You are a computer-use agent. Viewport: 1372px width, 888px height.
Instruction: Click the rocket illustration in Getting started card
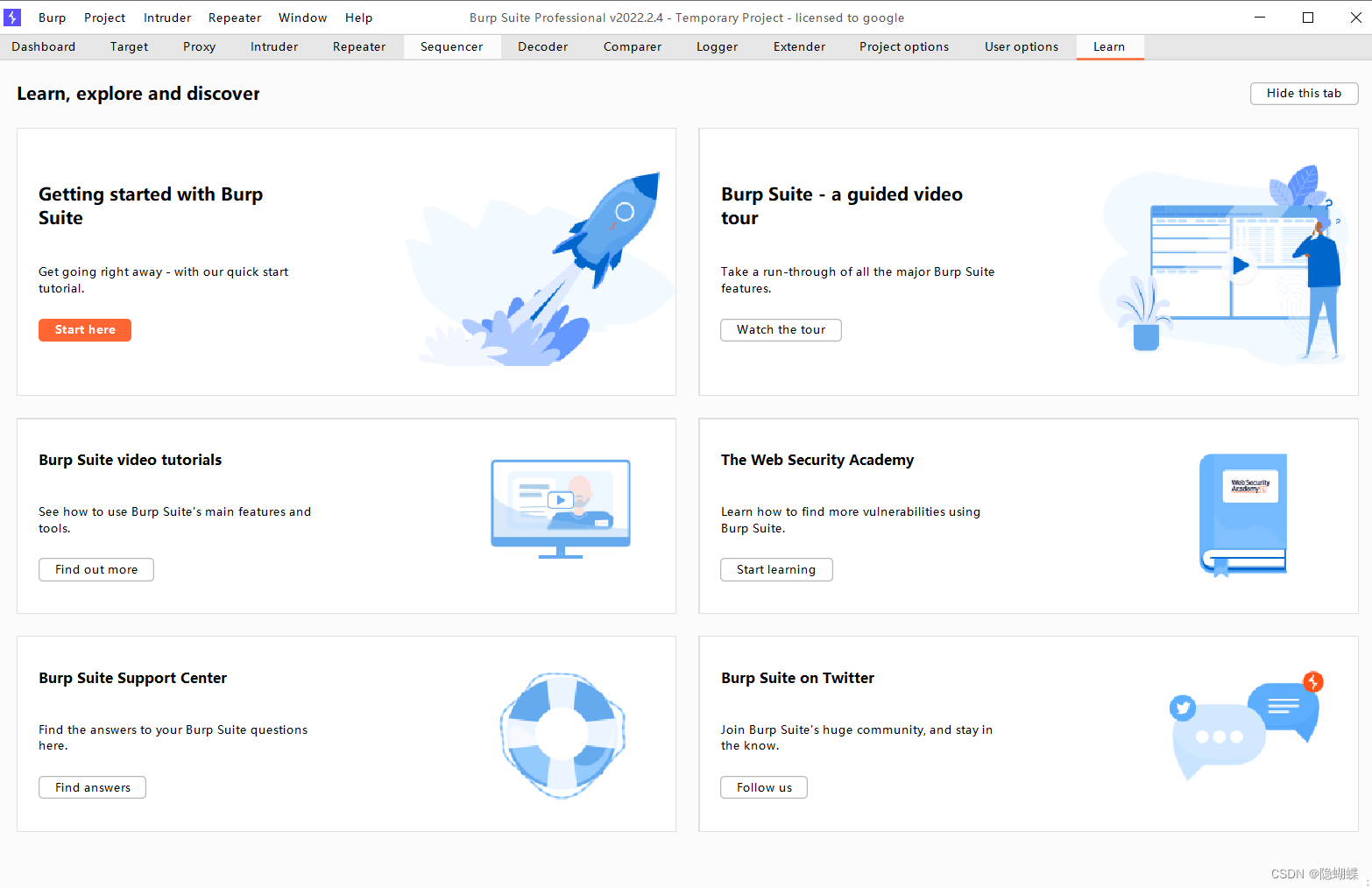pos(540,268)
